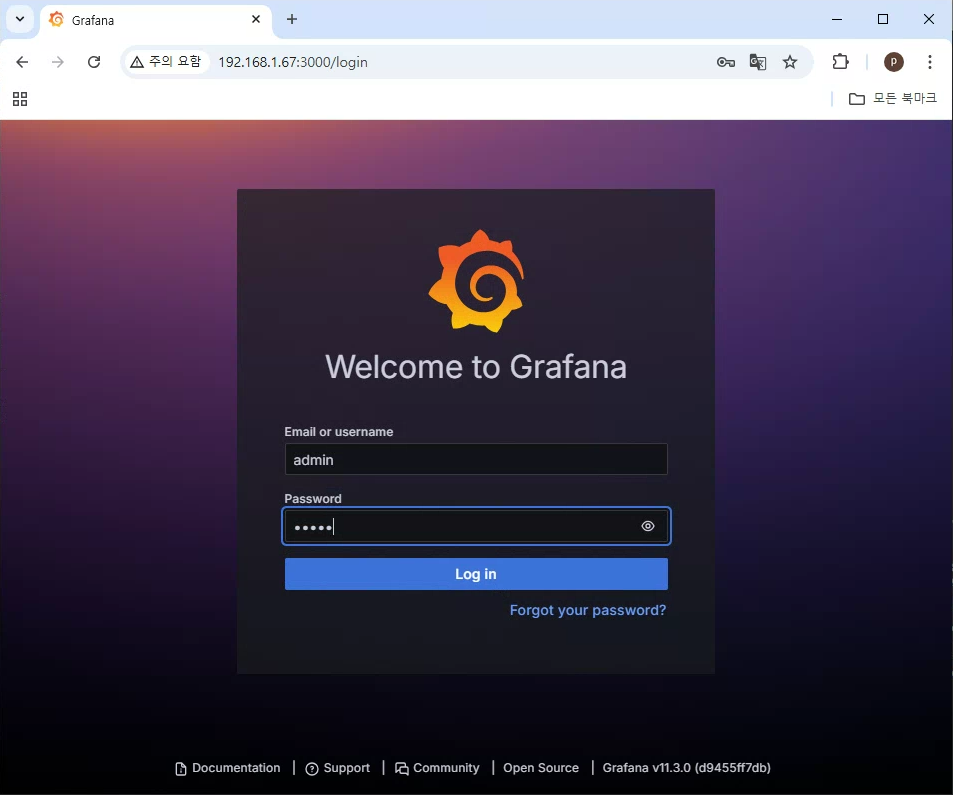Maximize the Chrome window
This screenshot has width=953, height=795.
point(882,19)
